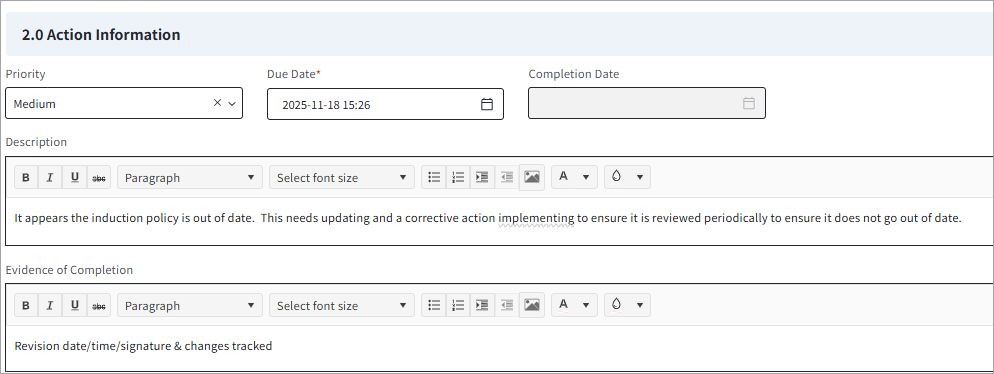The height and width of the screenshot is (374, 994).
Task: Open background color in Evidence of Completion editor
Action: click(x=627, y=306)
